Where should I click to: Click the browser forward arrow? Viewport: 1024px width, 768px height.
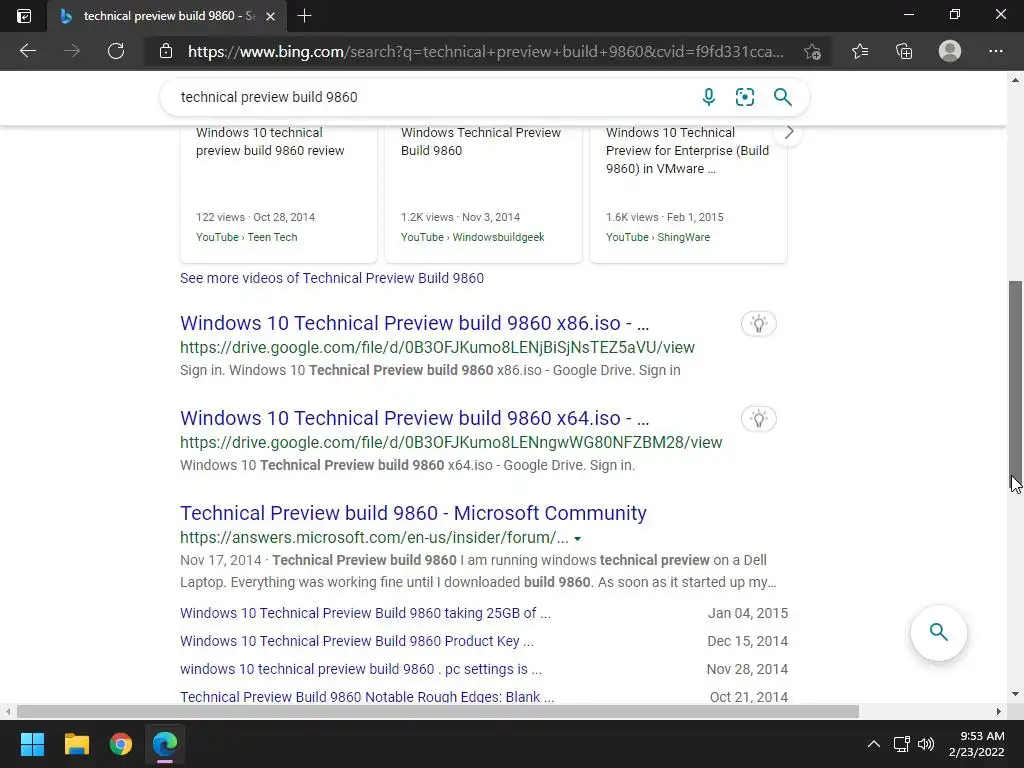click(x=72, y=51)
